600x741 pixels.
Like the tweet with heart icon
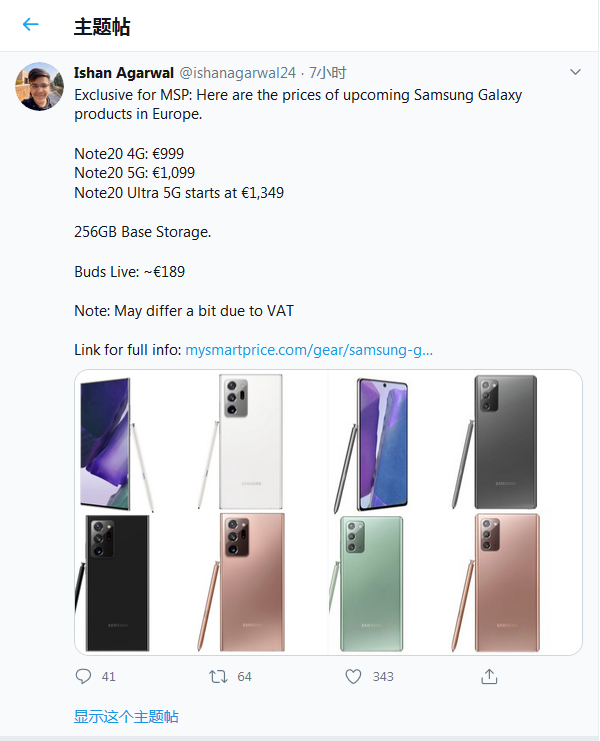(x=353, y=677)
